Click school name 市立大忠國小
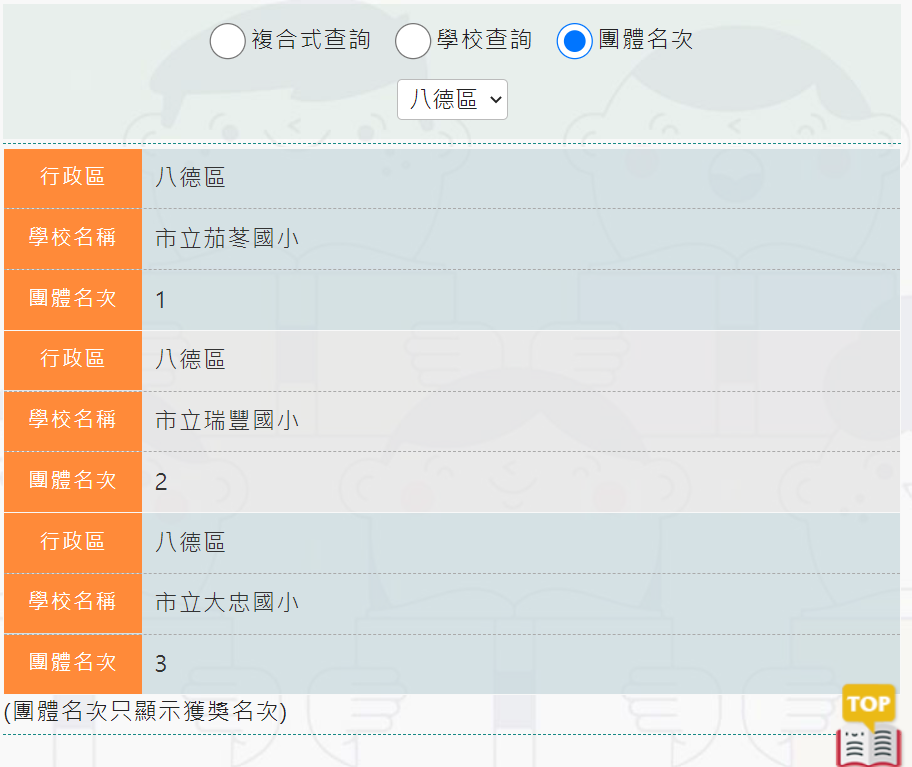This screenshot has height=767, width=912. click(227, 602)
